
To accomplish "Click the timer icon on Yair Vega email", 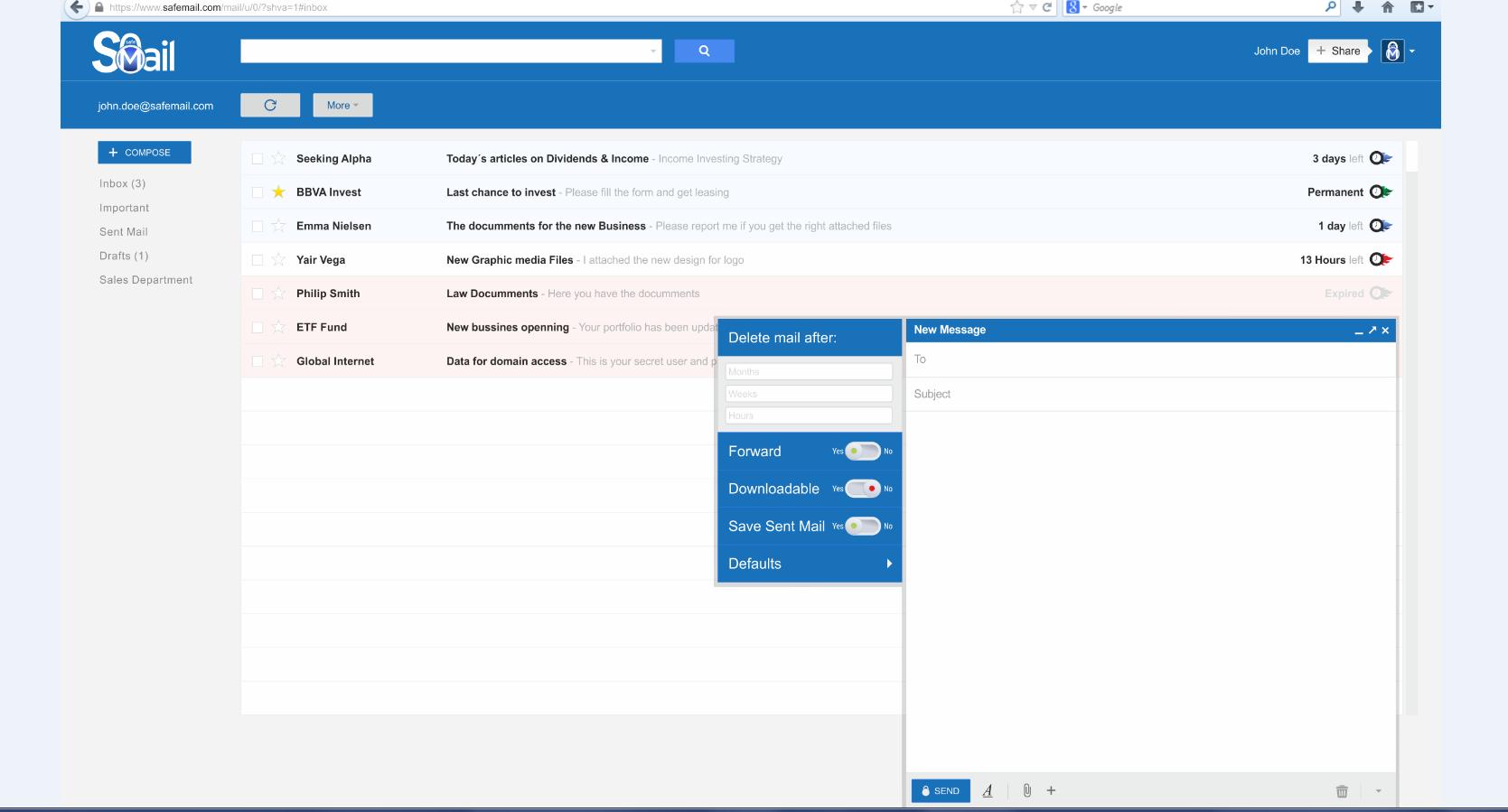I will (1380, 260).
